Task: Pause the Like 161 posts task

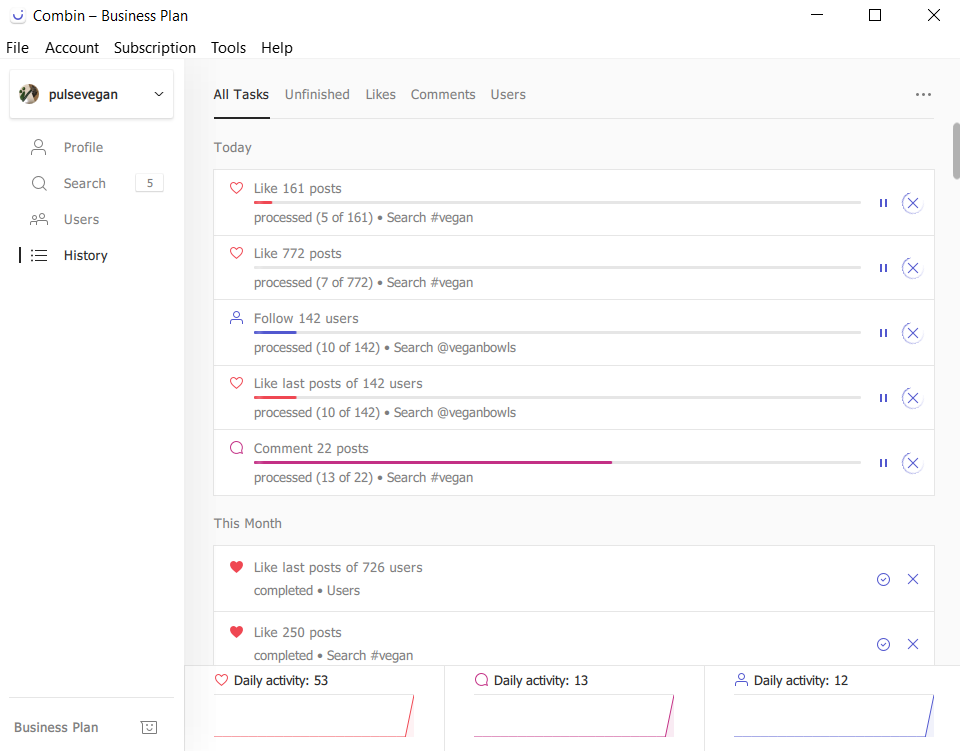Action: click(883, 203)
